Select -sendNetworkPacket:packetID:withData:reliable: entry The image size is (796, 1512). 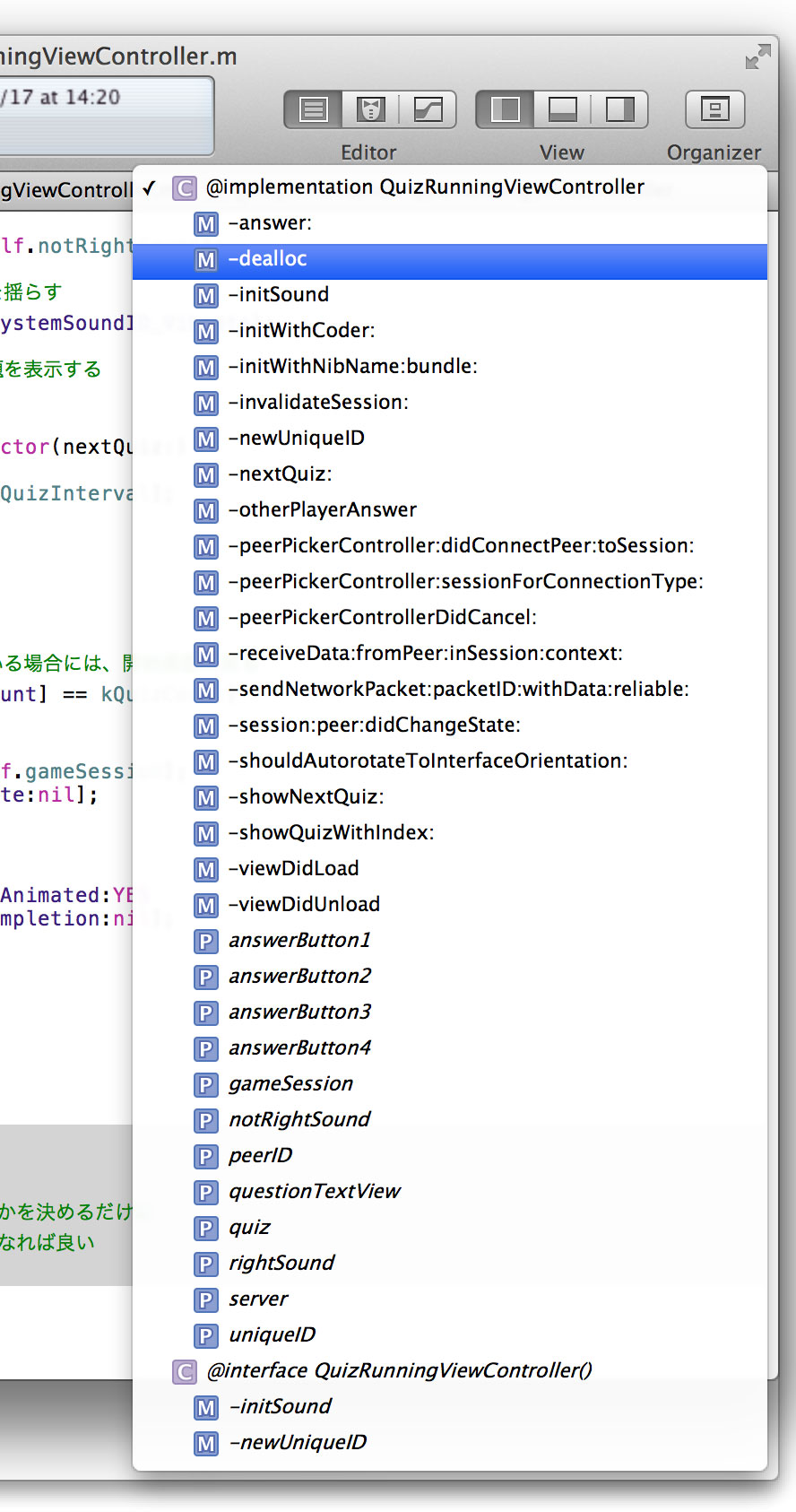pyautogui.click(x=450, y=690)
